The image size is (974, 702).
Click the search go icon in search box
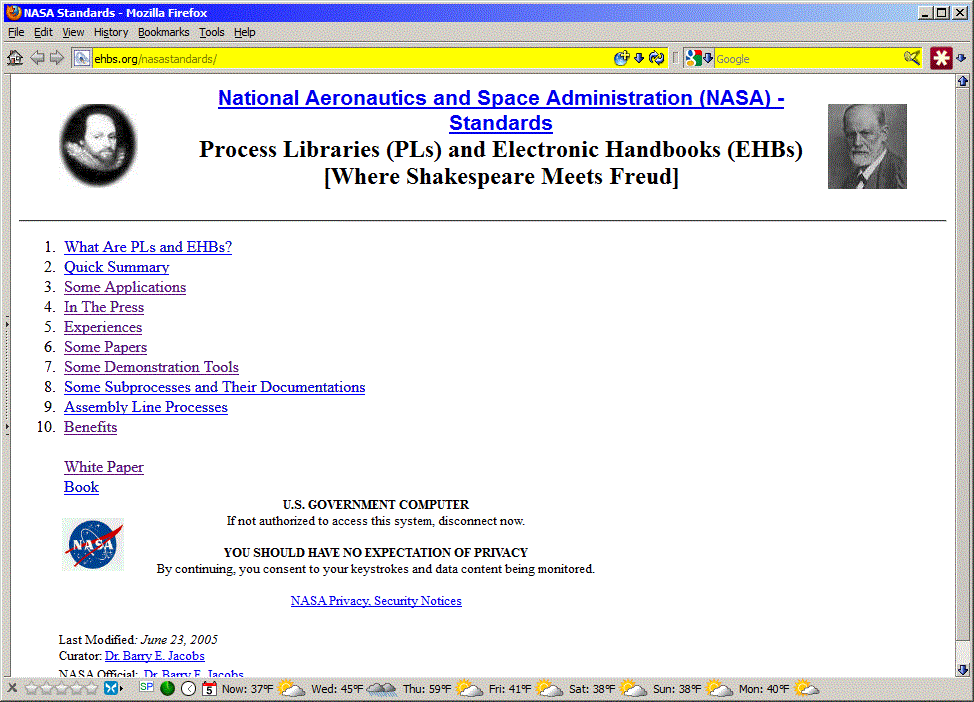coord(912,58)
